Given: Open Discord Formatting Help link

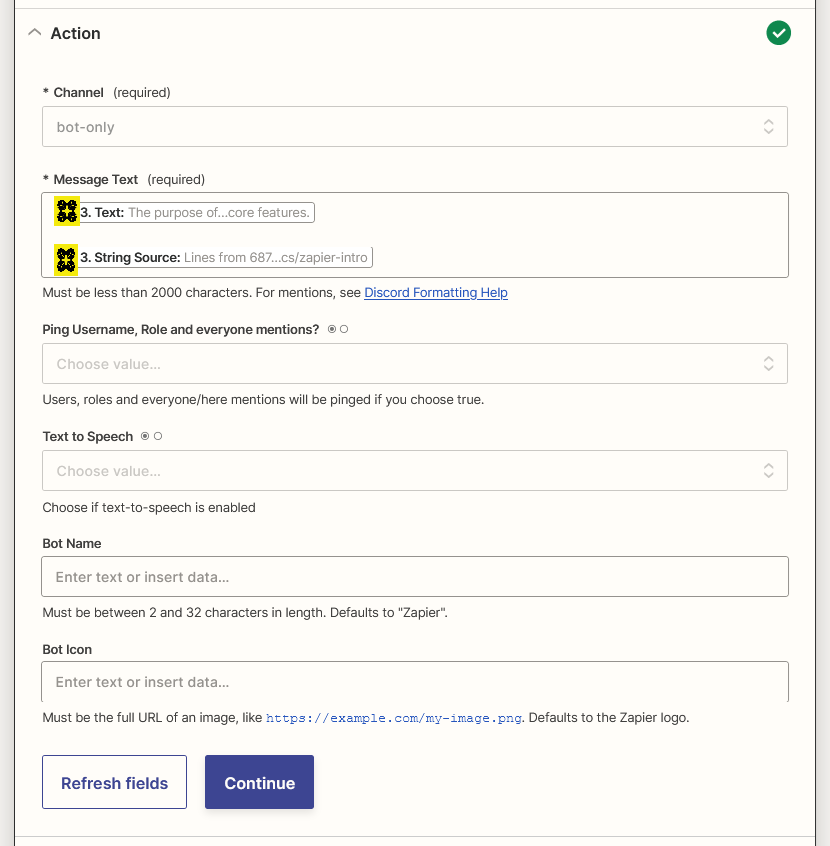Looking at the screenshot, I should [x=435, y=293].
